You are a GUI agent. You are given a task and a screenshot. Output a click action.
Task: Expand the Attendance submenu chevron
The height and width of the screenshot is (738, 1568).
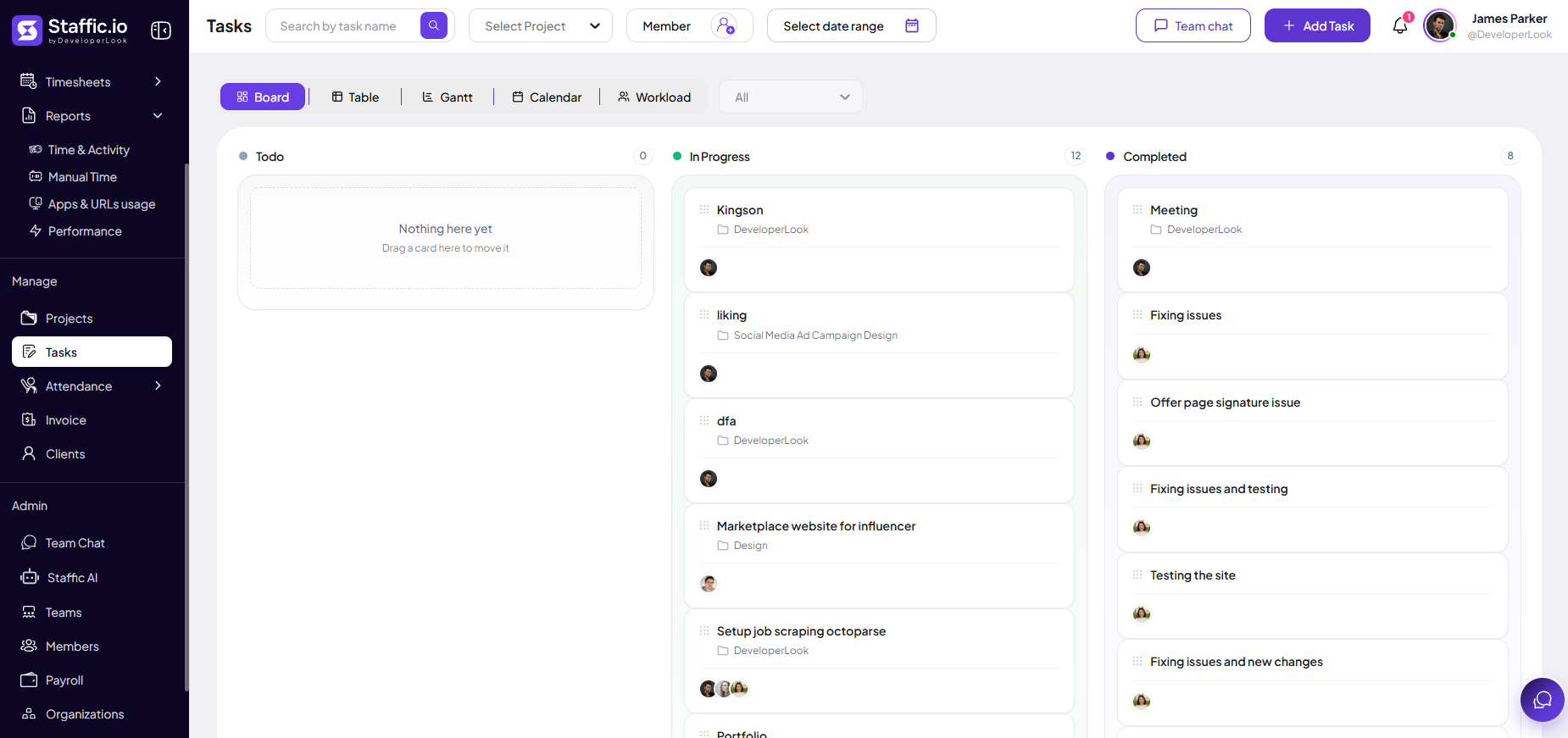tap(158, 386)
